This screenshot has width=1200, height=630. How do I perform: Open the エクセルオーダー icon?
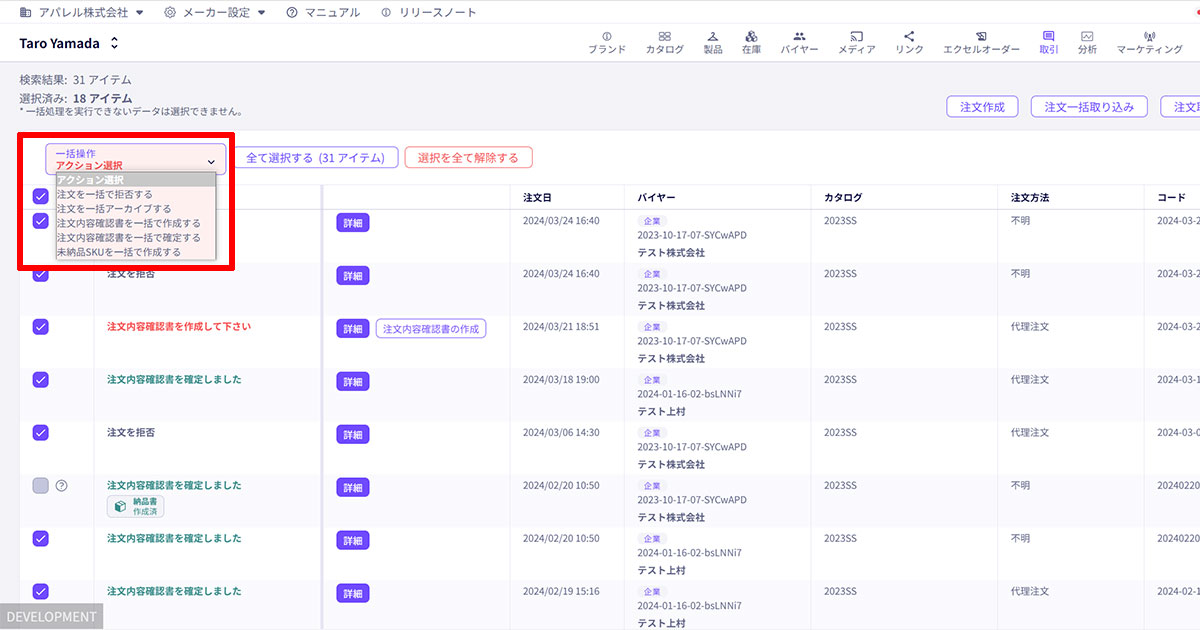981,36
